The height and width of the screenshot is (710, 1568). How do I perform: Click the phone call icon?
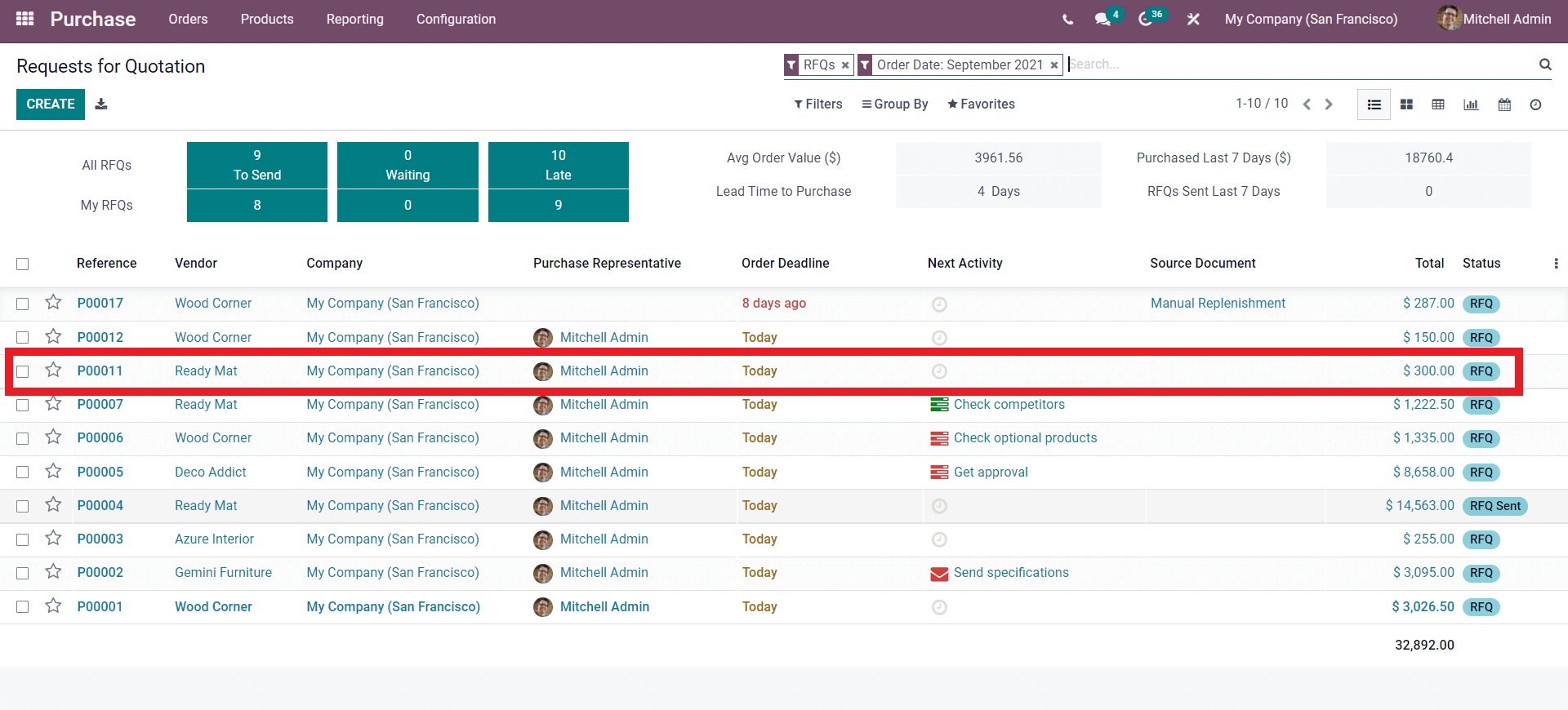pos(1067,19)
